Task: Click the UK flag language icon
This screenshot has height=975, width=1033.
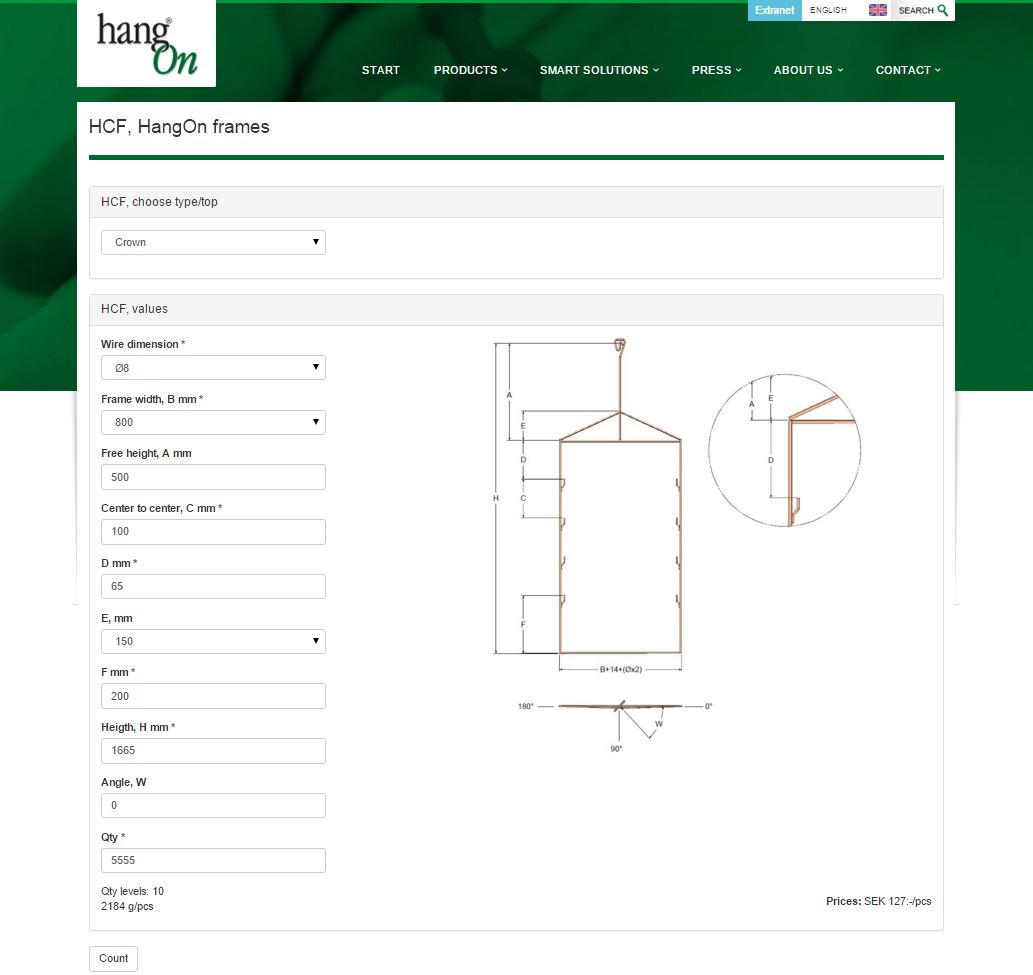Action: pos(878,10)
